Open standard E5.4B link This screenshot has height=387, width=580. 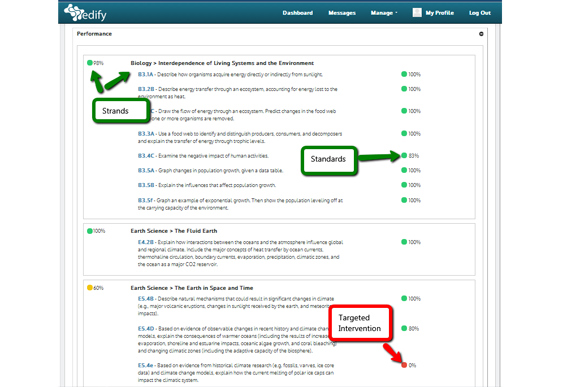click(145, 299)
